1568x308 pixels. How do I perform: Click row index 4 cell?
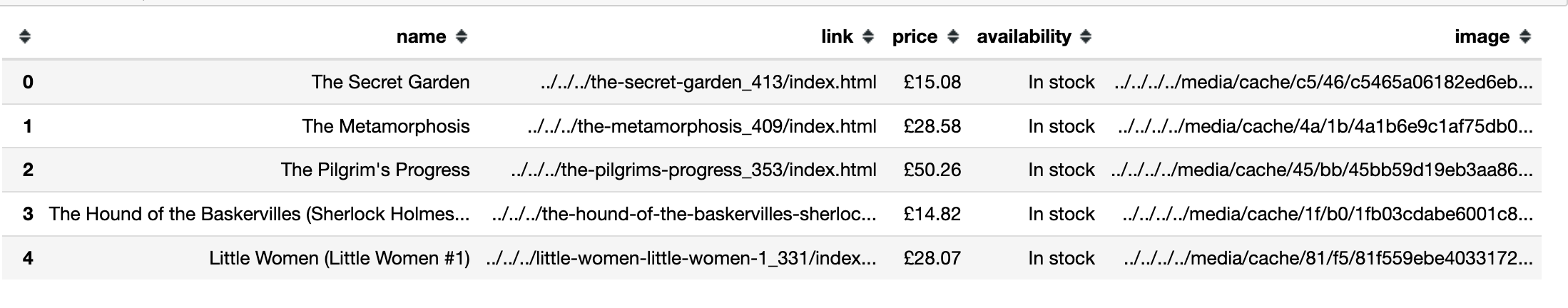tap(28, 259)
